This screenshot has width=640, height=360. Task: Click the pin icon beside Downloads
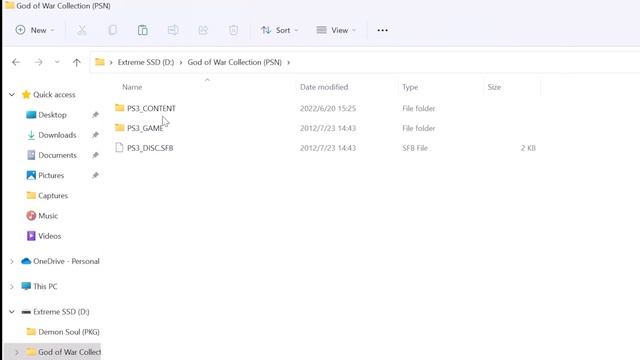(96, 135)
